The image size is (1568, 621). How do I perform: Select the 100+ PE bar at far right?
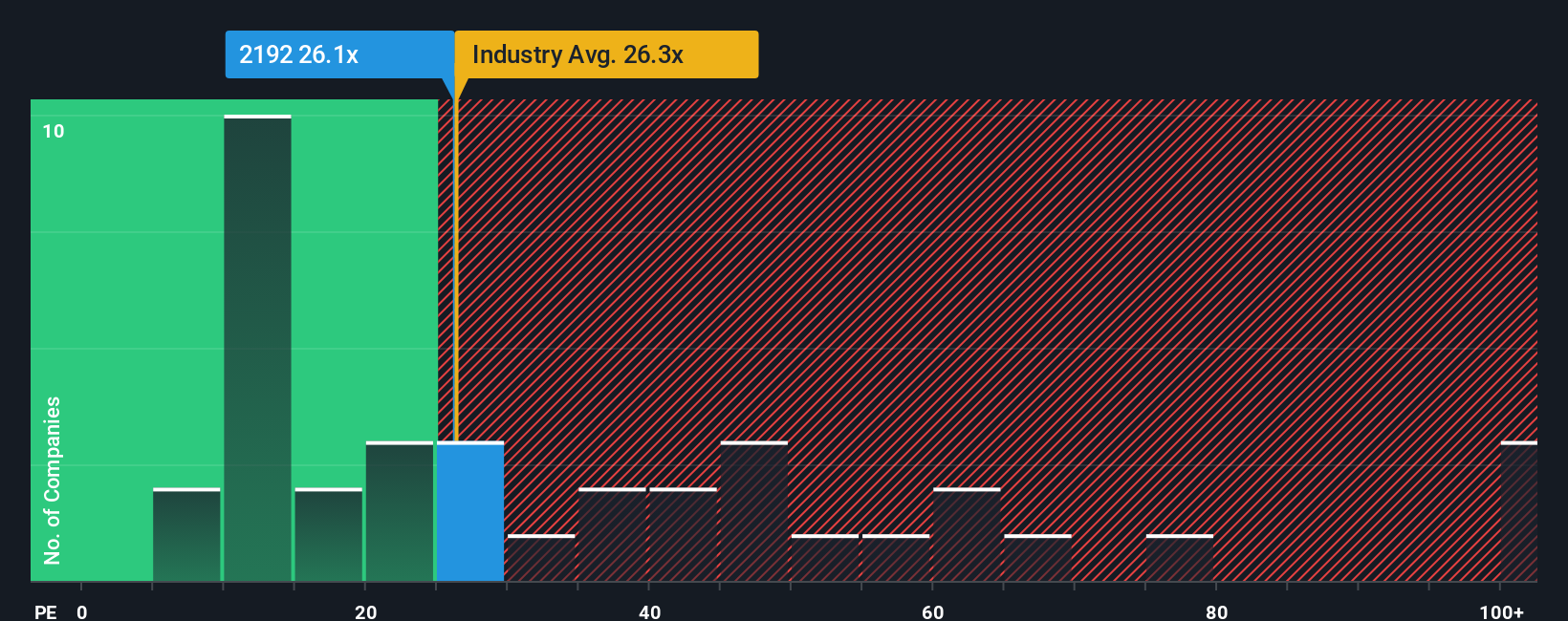point(1519,511)
